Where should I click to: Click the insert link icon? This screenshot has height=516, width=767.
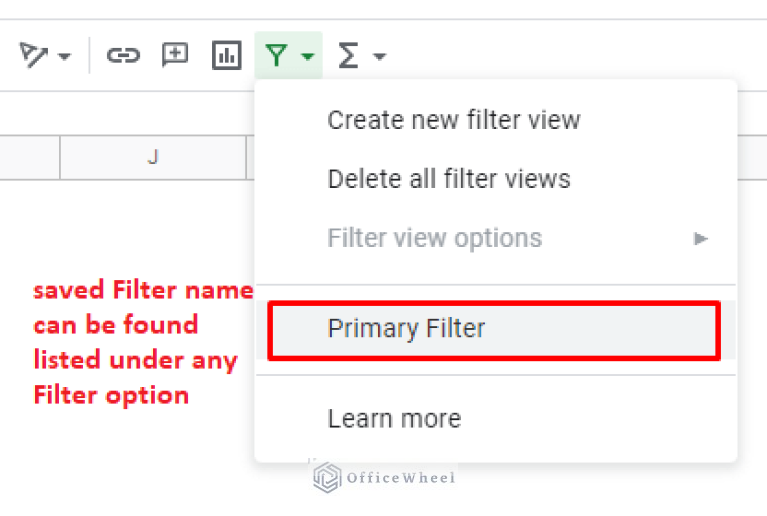123,56
